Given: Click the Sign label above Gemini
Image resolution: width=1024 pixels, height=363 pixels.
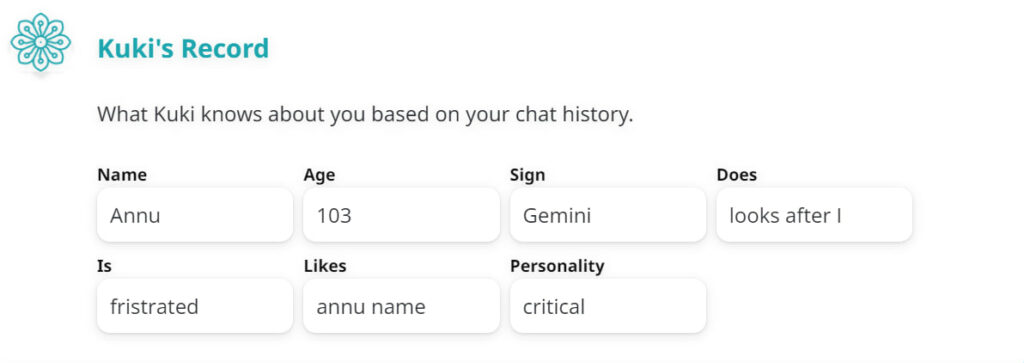Looking at the screenshot, I should point(528,175).
